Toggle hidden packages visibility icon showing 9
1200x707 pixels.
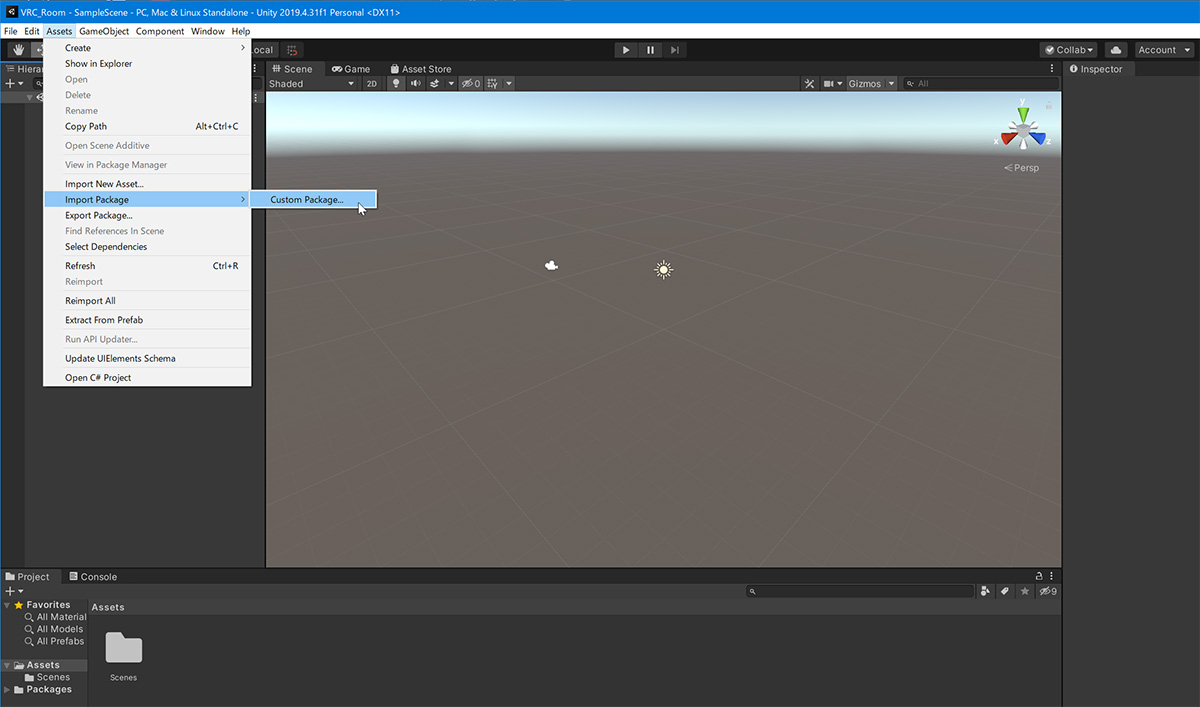pos(1048,591)
